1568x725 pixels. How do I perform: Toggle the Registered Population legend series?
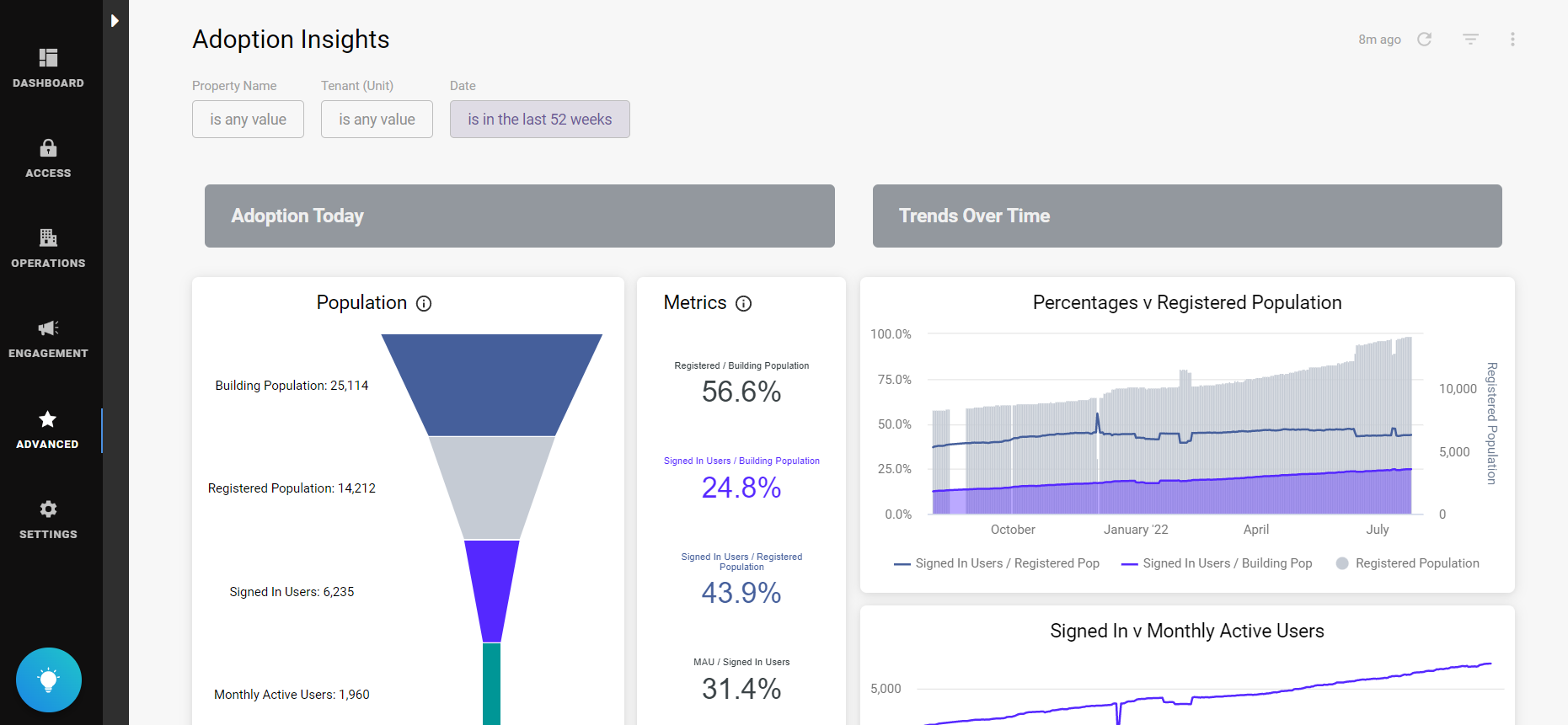[x=1408, y=563]
